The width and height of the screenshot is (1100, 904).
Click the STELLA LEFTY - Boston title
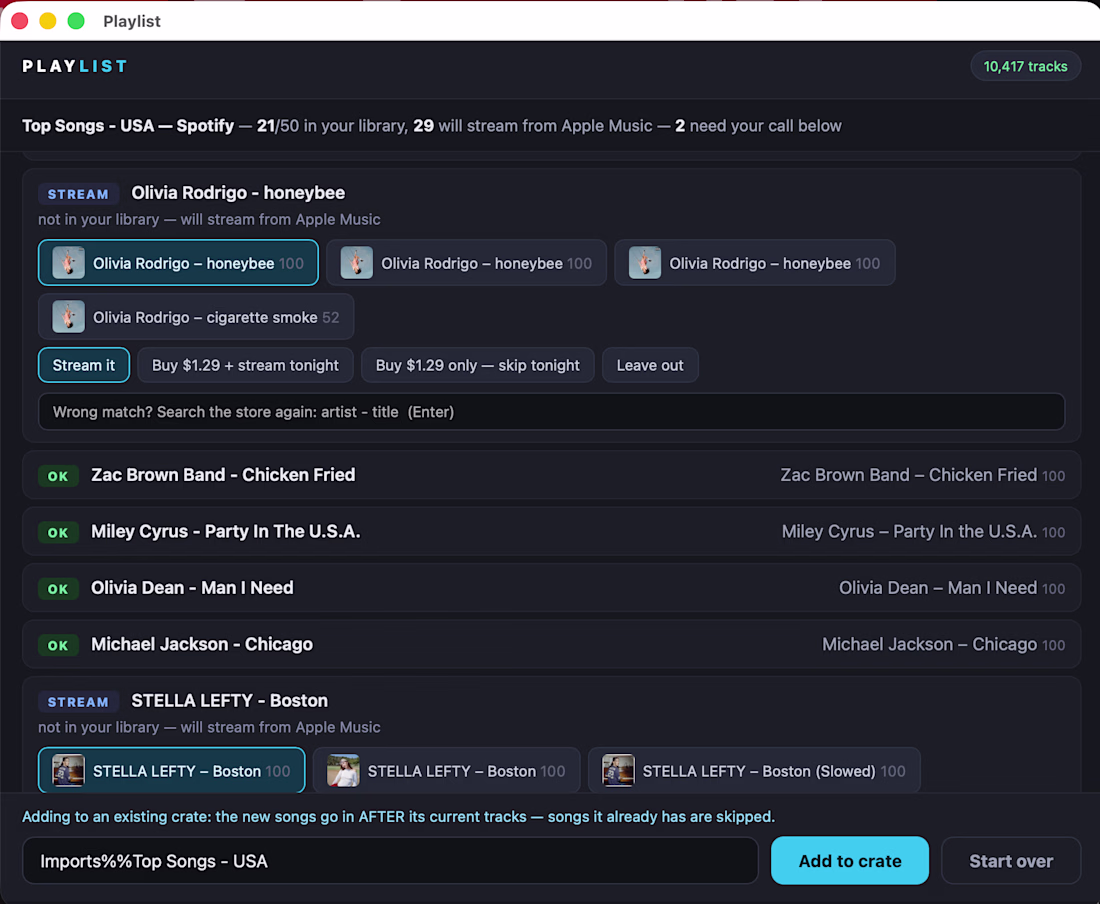(x=229, y=701)
